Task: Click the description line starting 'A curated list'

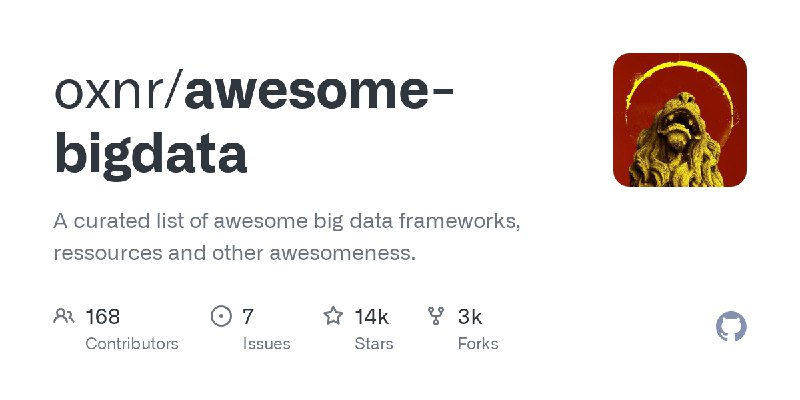Action: tap(287, 222)
